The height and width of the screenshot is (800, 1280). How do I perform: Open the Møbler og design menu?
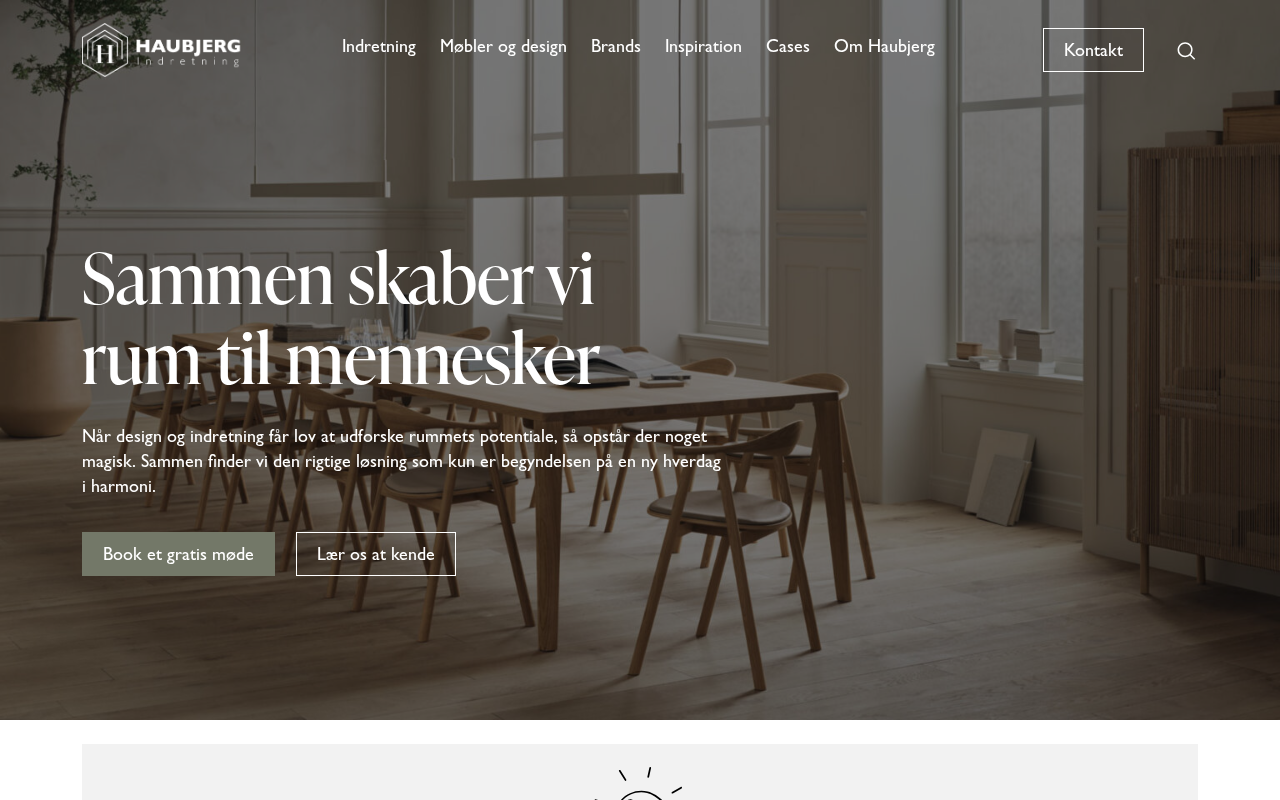point(503,46)
